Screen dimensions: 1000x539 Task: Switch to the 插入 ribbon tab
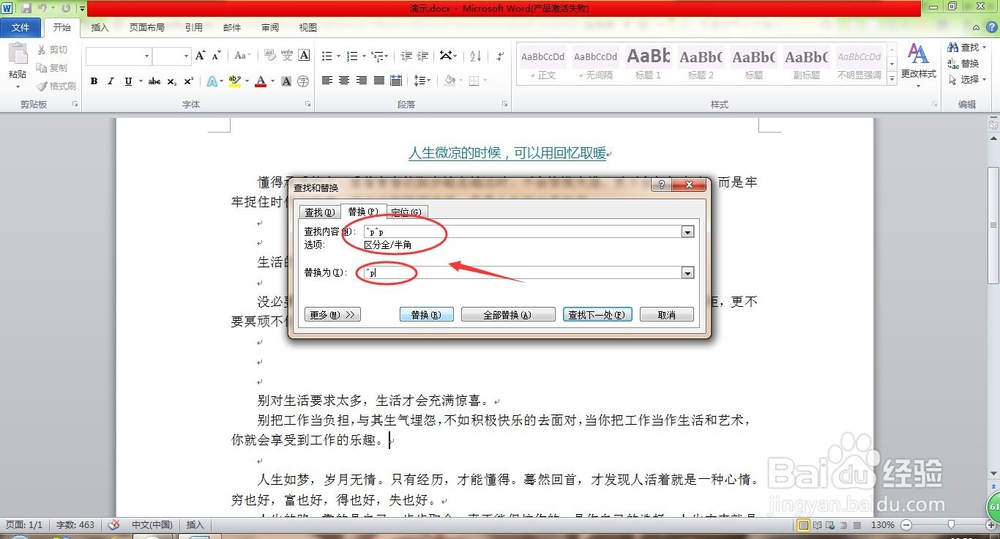click(100, 27)
